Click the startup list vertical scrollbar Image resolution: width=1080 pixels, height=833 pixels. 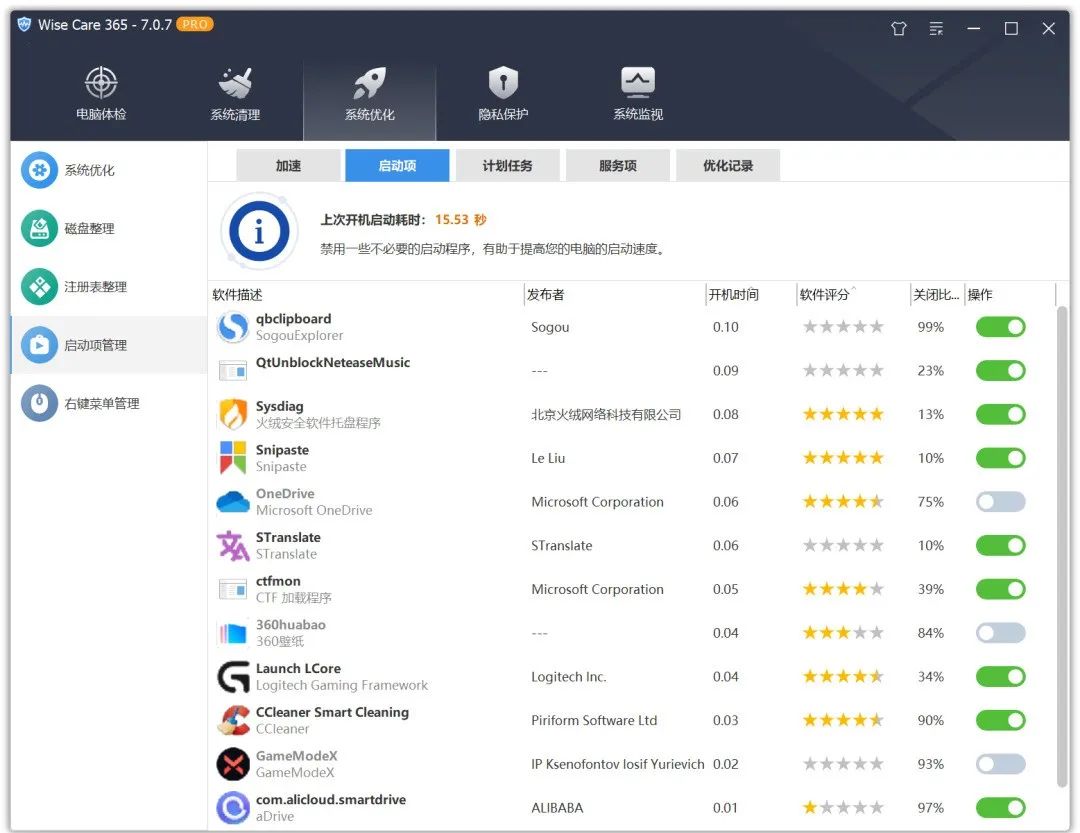click(x=1061, y=546)
